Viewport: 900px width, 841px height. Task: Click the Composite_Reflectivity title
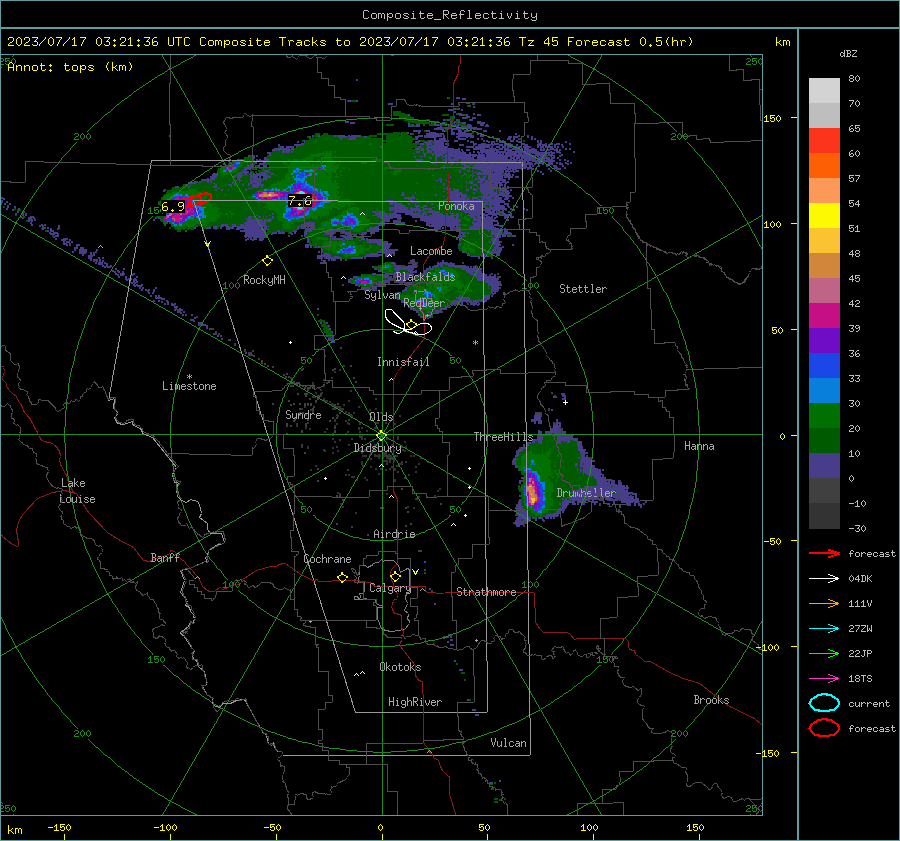[450, 15]
